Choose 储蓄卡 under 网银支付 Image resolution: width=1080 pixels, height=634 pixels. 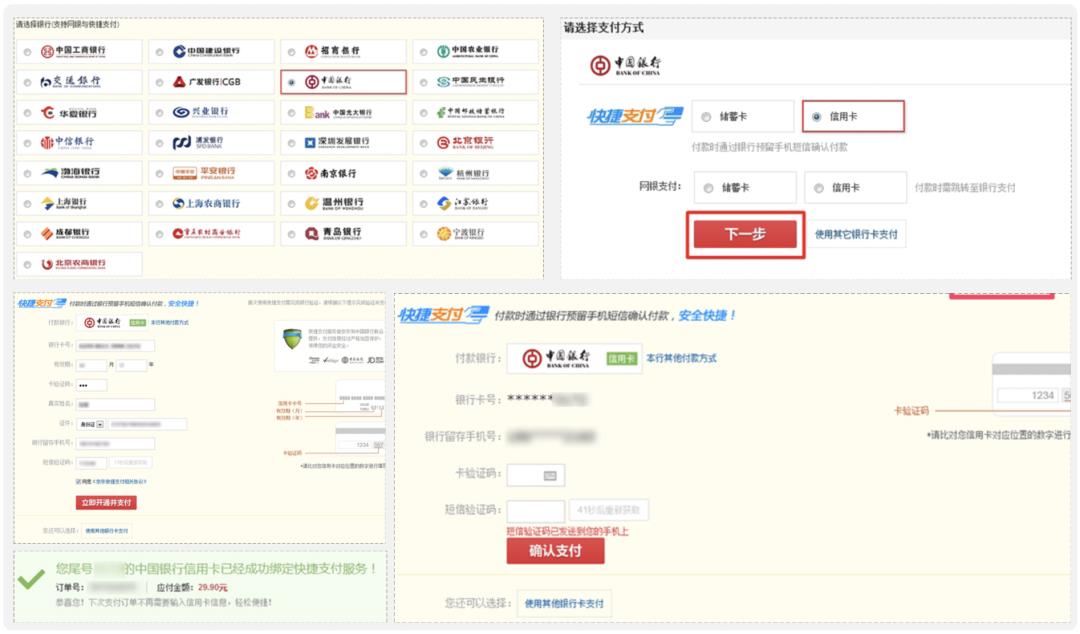click(x=708, y=188)
